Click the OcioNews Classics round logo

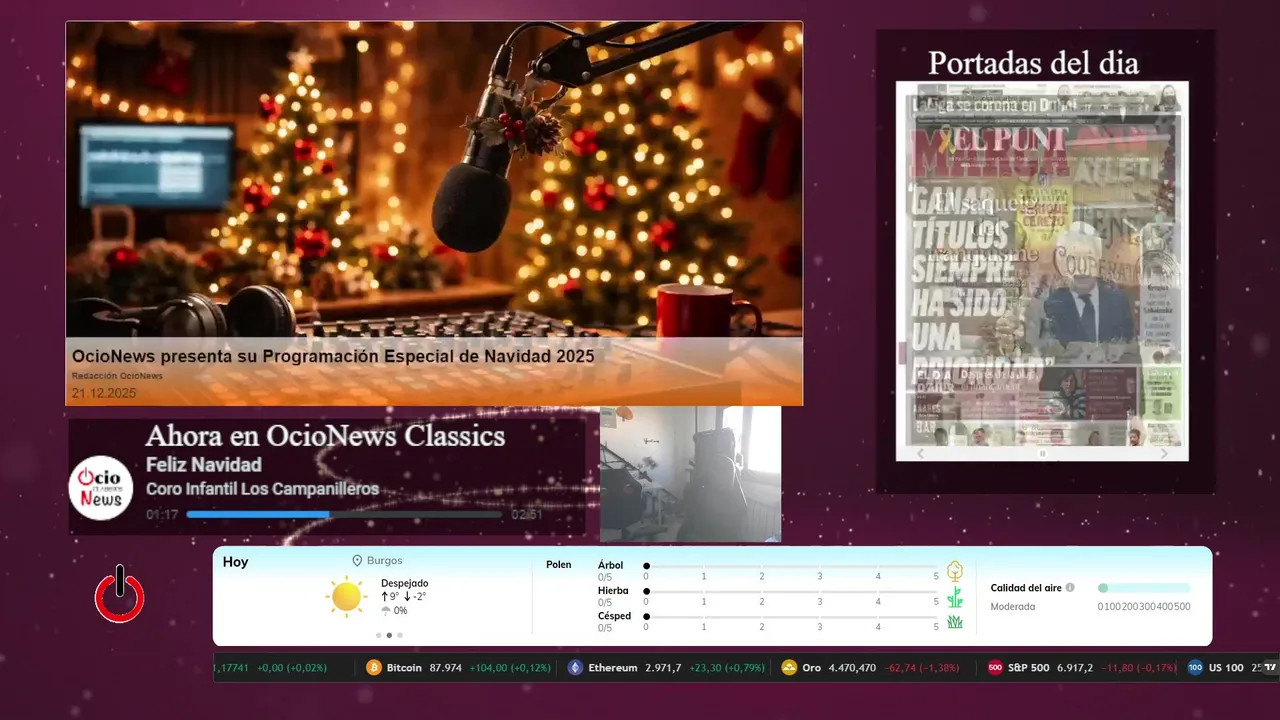[101, 488]
